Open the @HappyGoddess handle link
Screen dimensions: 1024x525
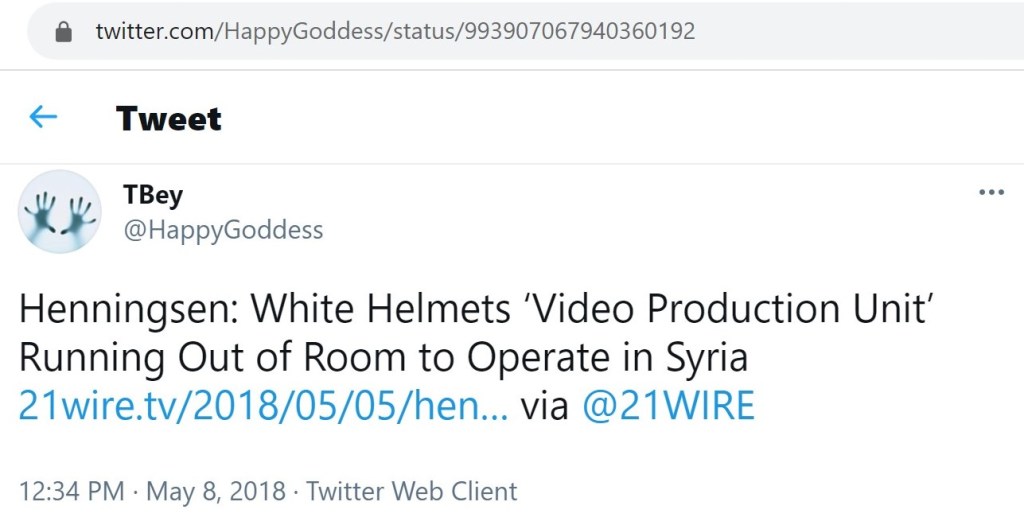pos(223,230)
